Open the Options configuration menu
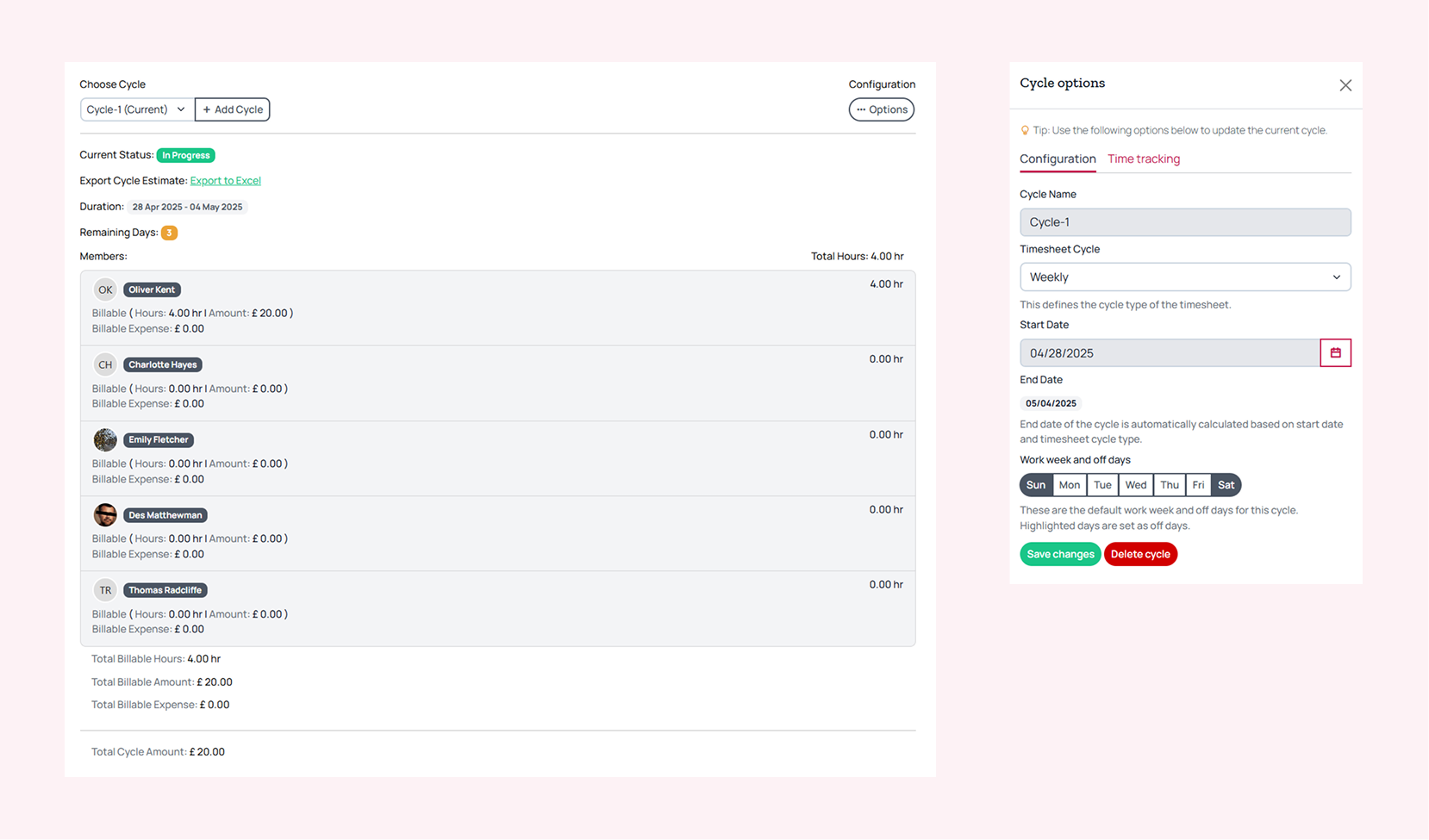The image size is (1429, 840). tap(881, 109)
